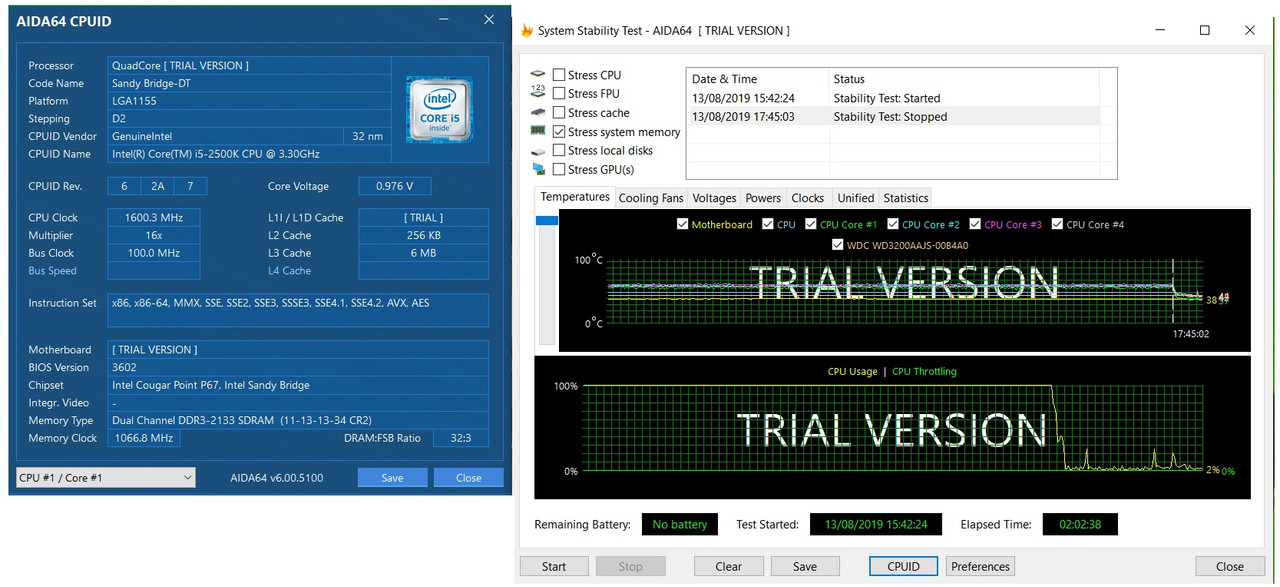The height and width of the screenshot is (587, 1280).
Task: Click the Date & Time column header
Action: tap(758, 79)
